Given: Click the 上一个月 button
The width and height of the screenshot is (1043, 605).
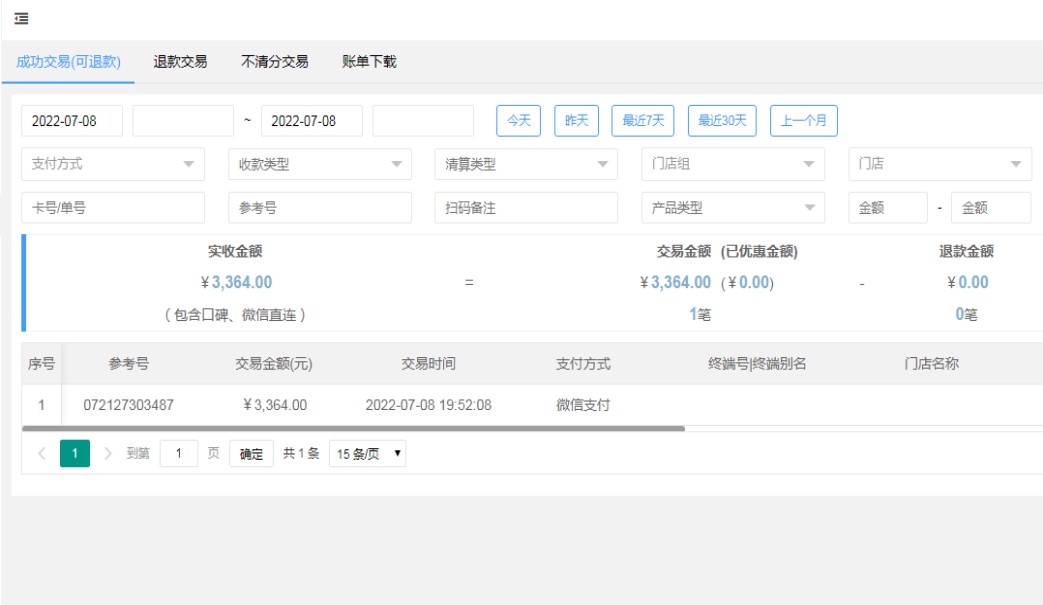Looking at the screenshot, I should [x=803, y=121].
